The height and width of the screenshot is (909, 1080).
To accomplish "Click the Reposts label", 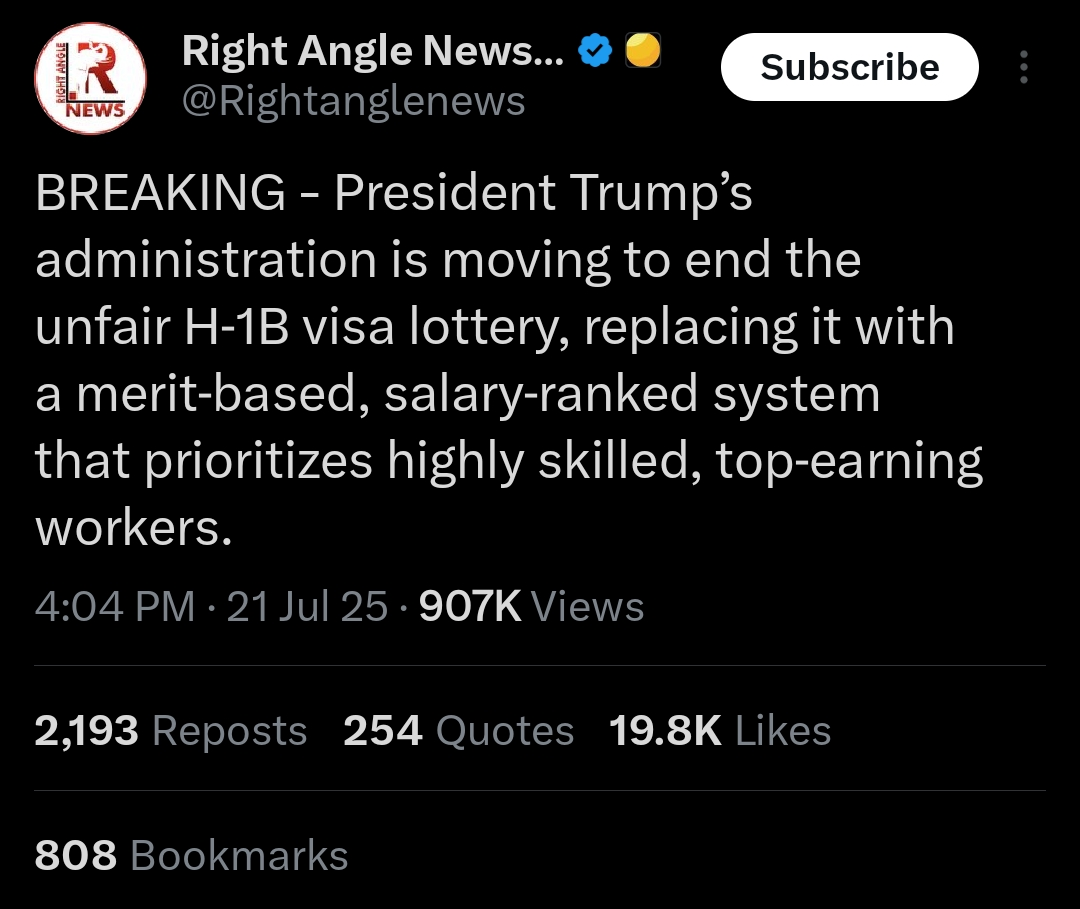I will 229,731.
